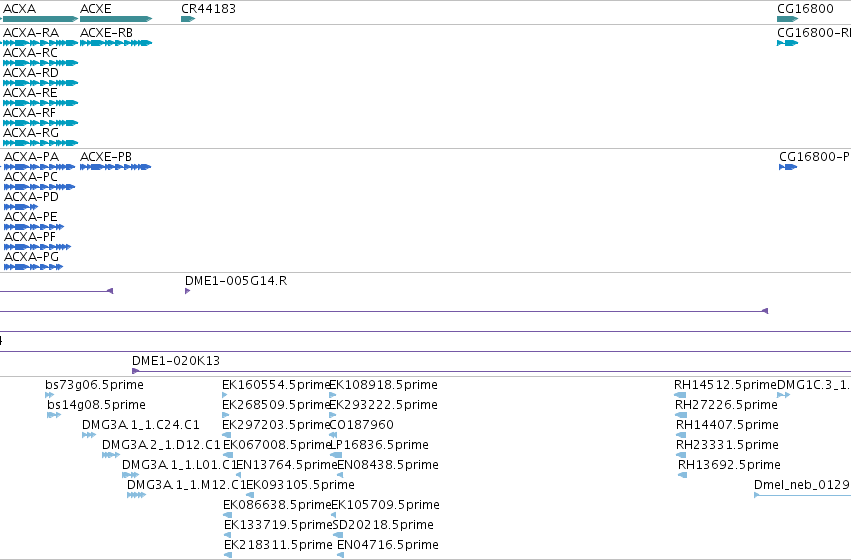Select protein ACXA-PA

[39, 167]
